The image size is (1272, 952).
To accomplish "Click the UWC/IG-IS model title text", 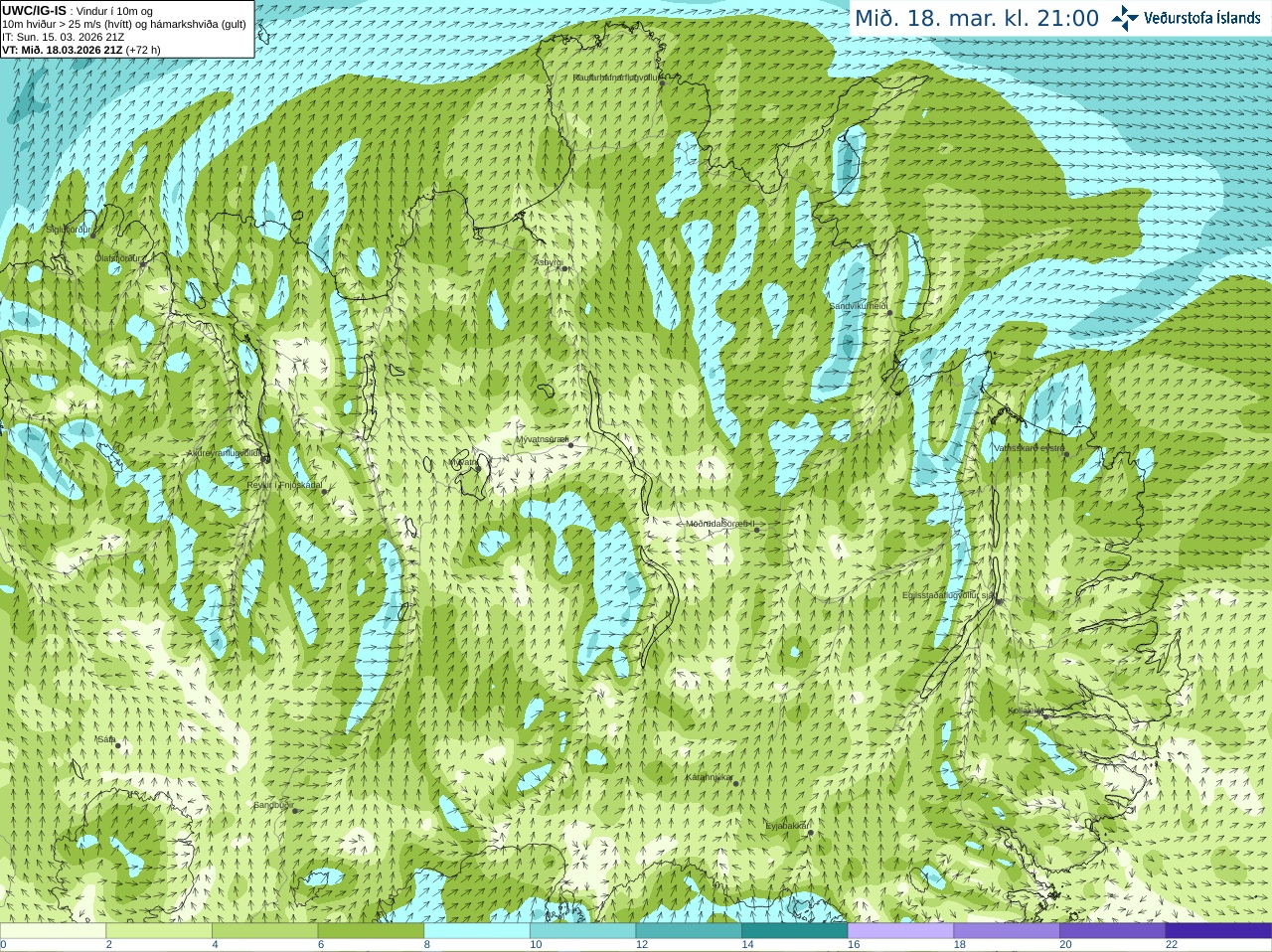I will click(x=34, y=10).
